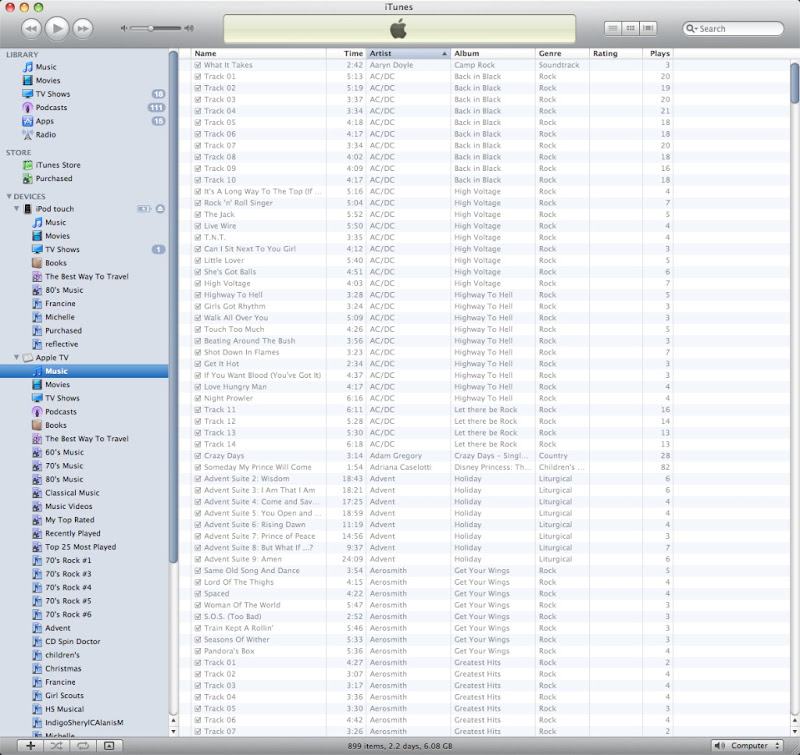Show or hide the artwork viewer

point(109,745)
